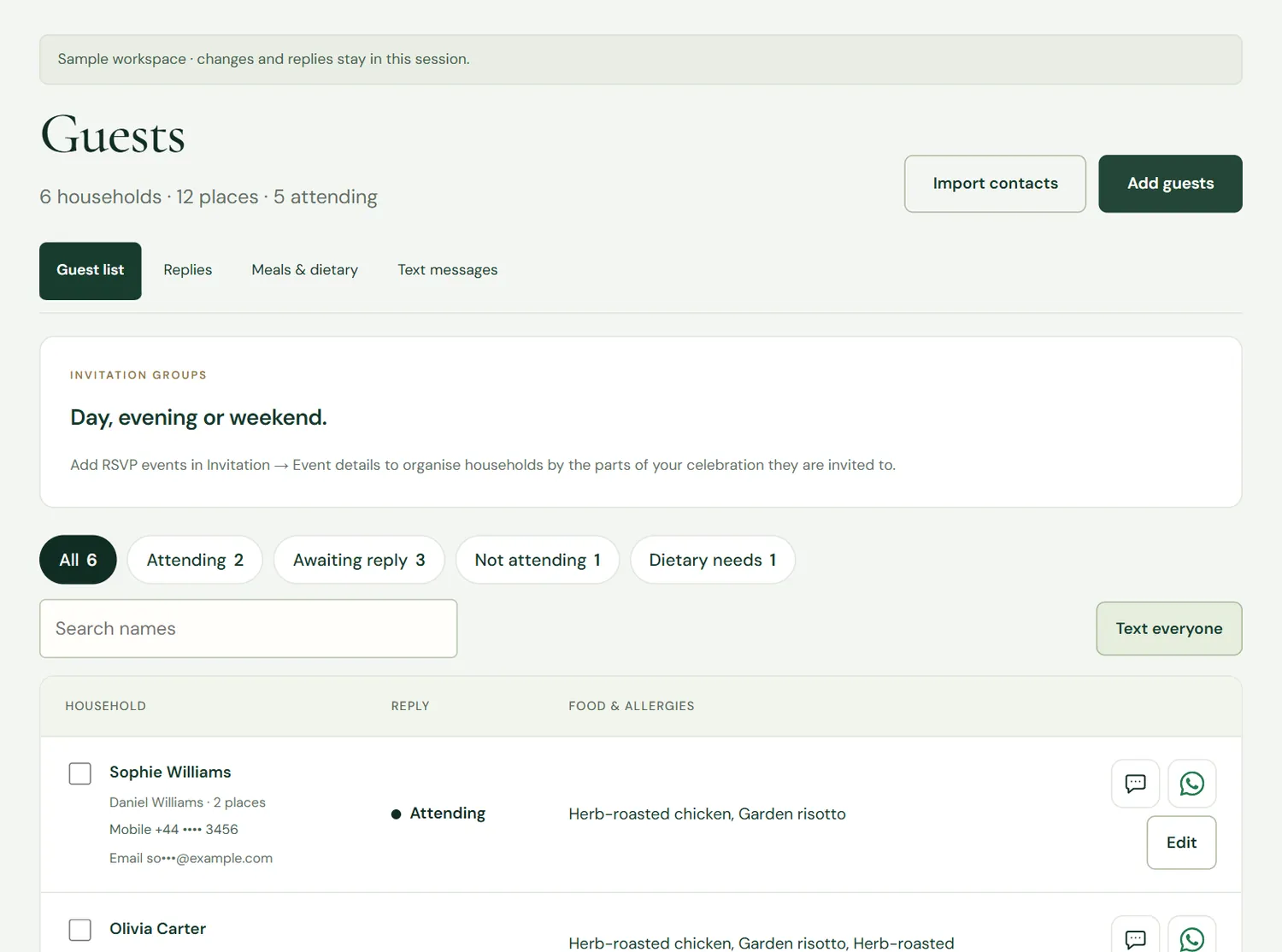Click the Import contacts button

click(x=995, y=184)
